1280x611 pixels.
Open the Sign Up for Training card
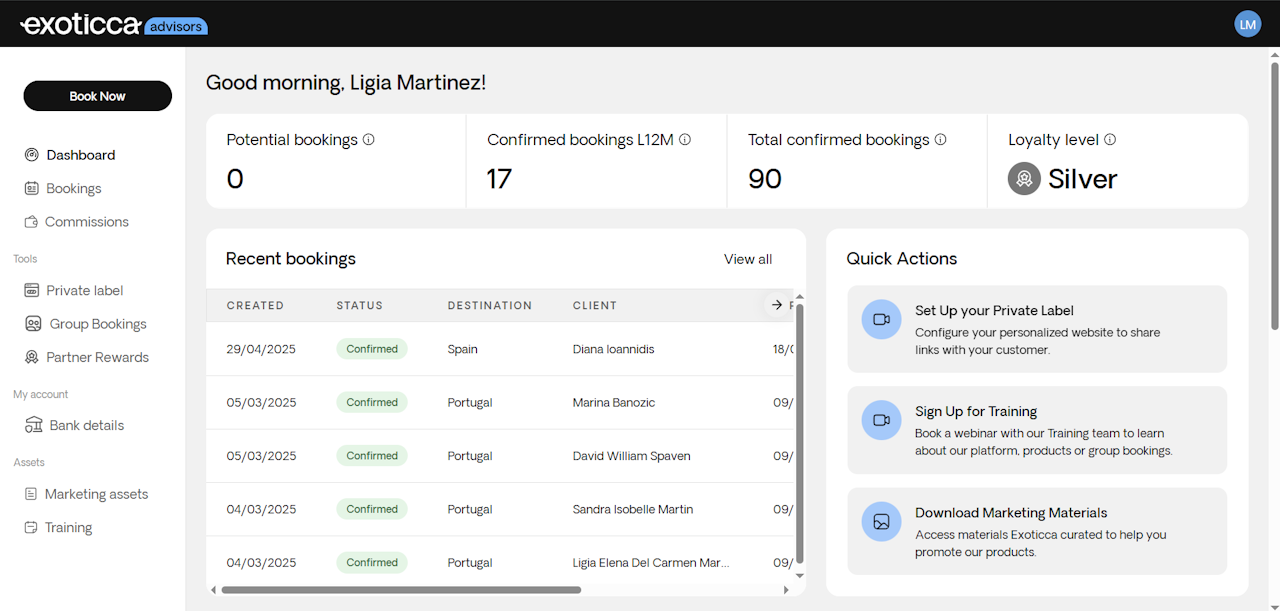coord(1036,430)
